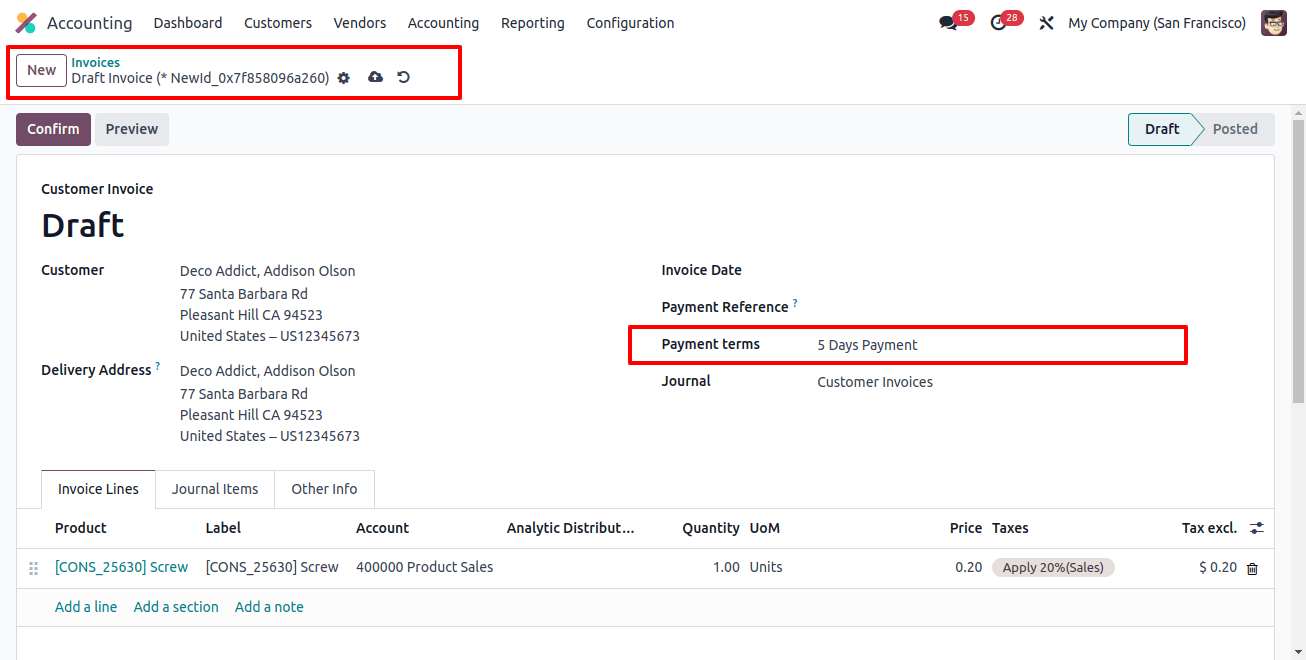Open the Accounting menu item
The height and width of the screenshot is (660, 1306).
tap(443, 23)
